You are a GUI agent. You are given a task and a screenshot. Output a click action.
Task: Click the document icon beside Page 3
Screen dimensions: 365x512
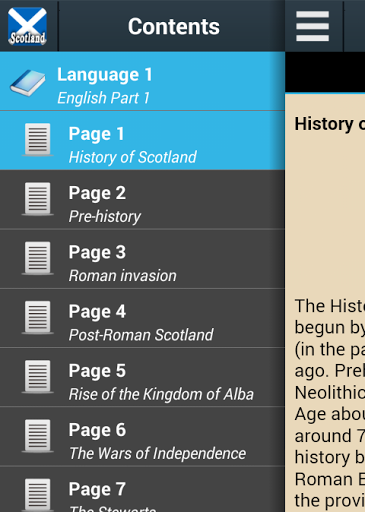point(38,258)
